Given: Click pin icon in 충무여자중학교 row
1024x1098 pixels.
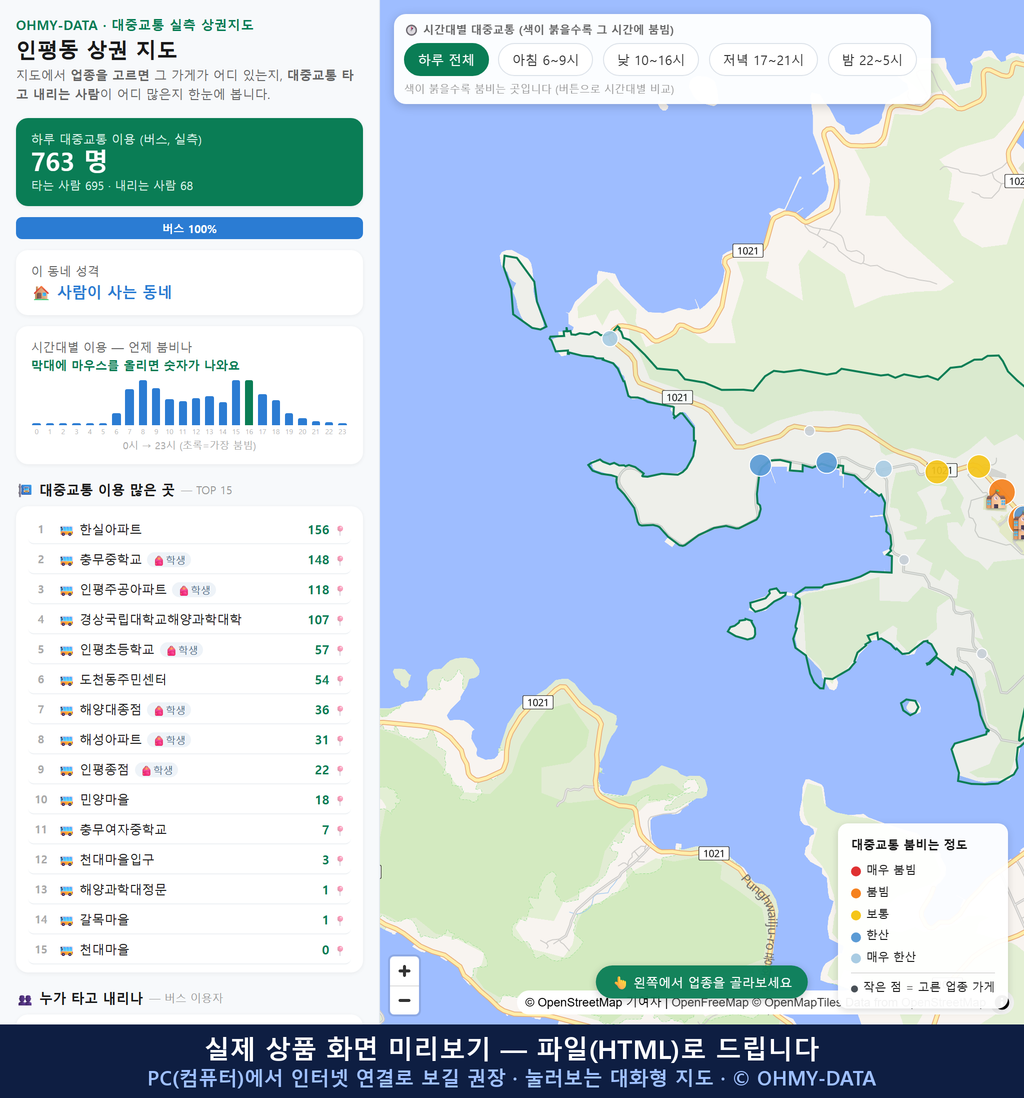Looking at the screenshot, I should click(x=340, y=830).
